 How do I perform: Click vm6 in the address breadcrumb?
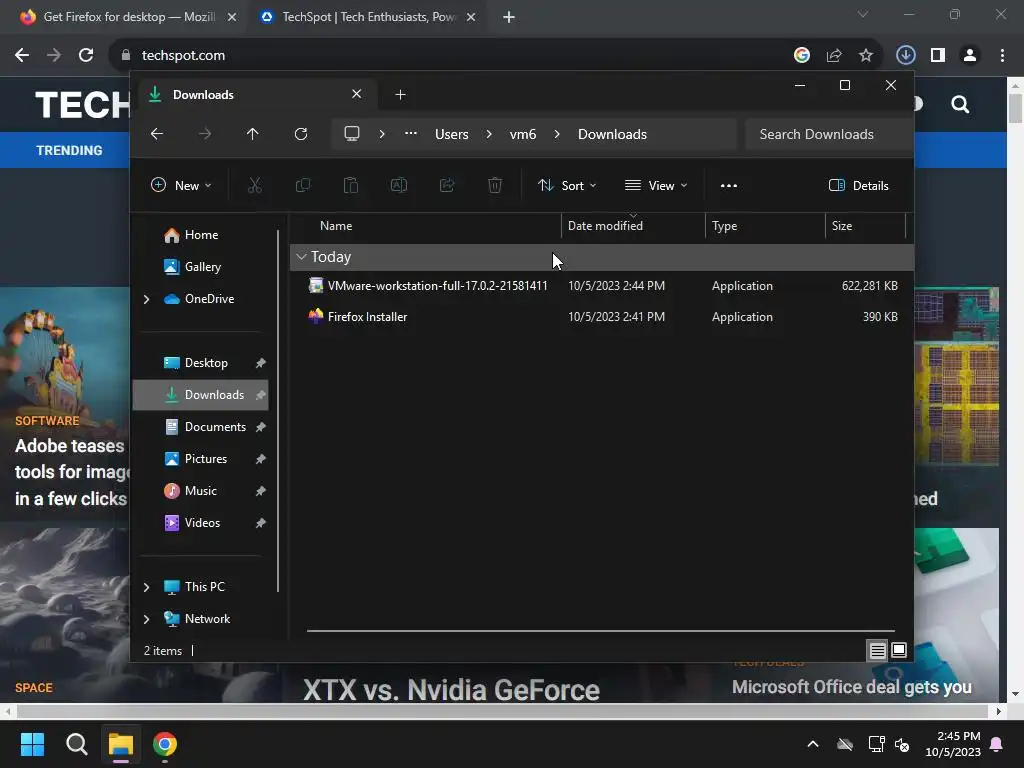[x=523, y=134]
